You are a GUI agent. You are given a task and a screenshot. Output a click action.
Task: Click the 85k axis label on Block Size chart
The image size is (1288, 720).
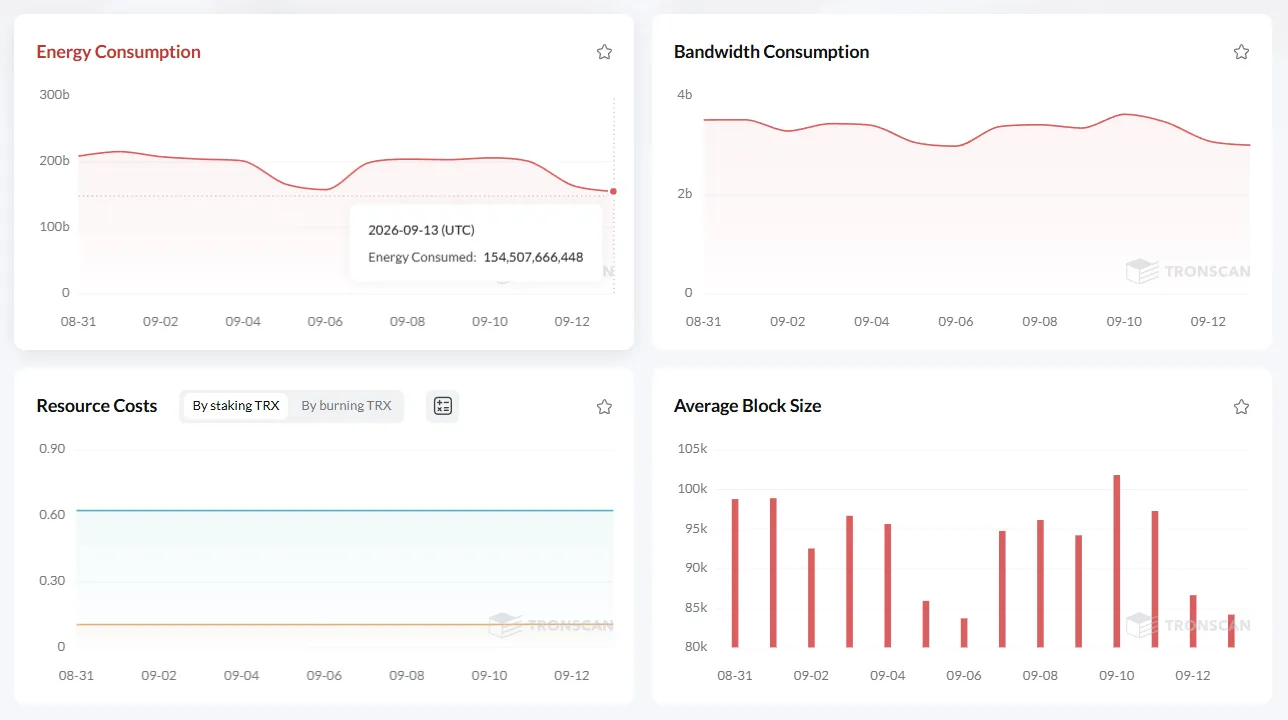point(695,608)
